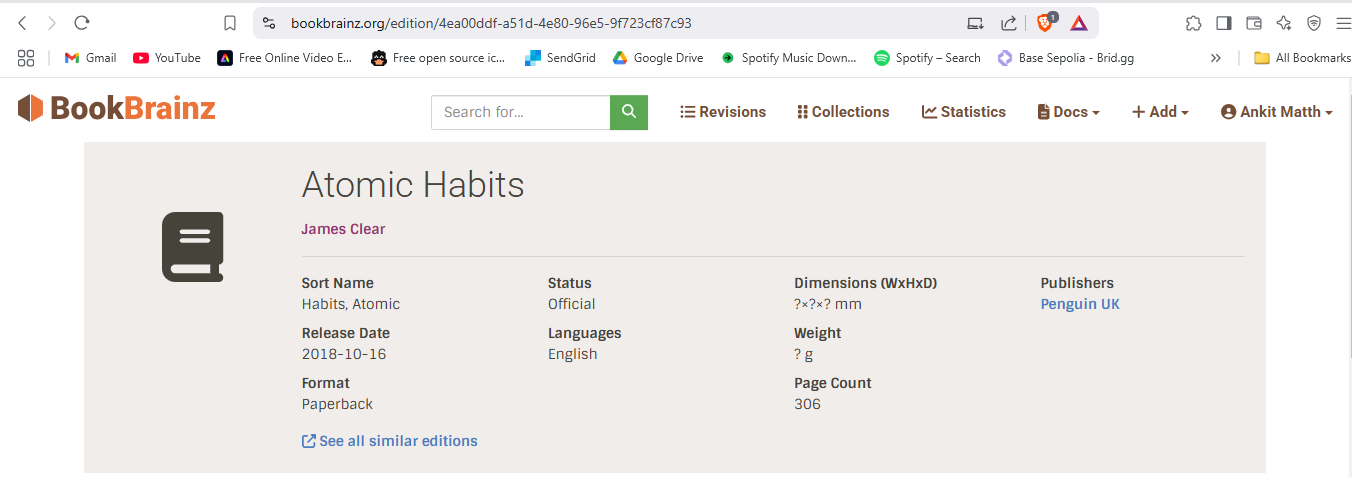The height and width of the screenshot is (477, 1352).
Task: Open Leo AI sparkle icon
Action: coord(1284,23)
